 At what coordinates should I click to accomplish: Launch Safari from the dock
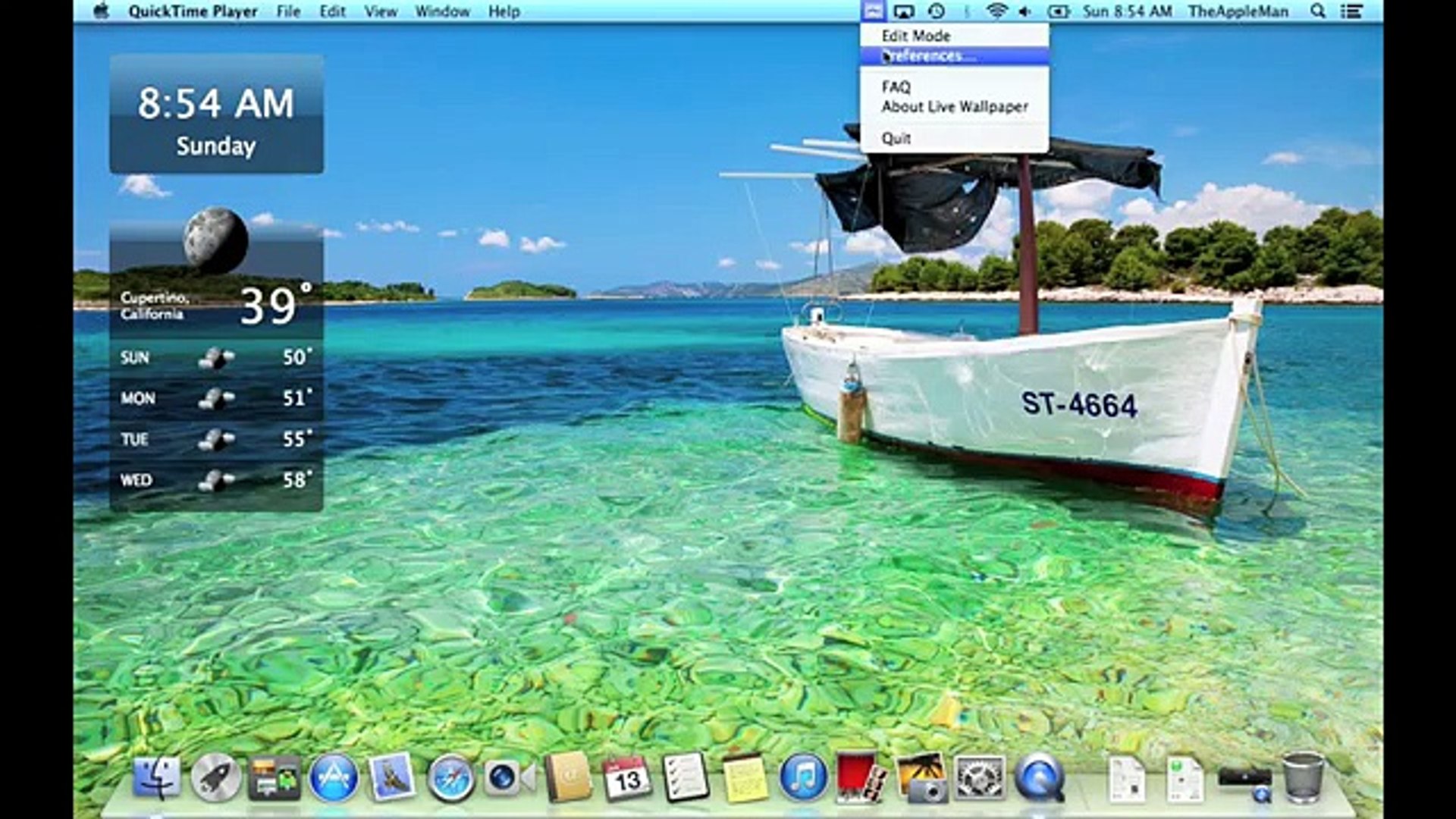click(x=450, y=778)
